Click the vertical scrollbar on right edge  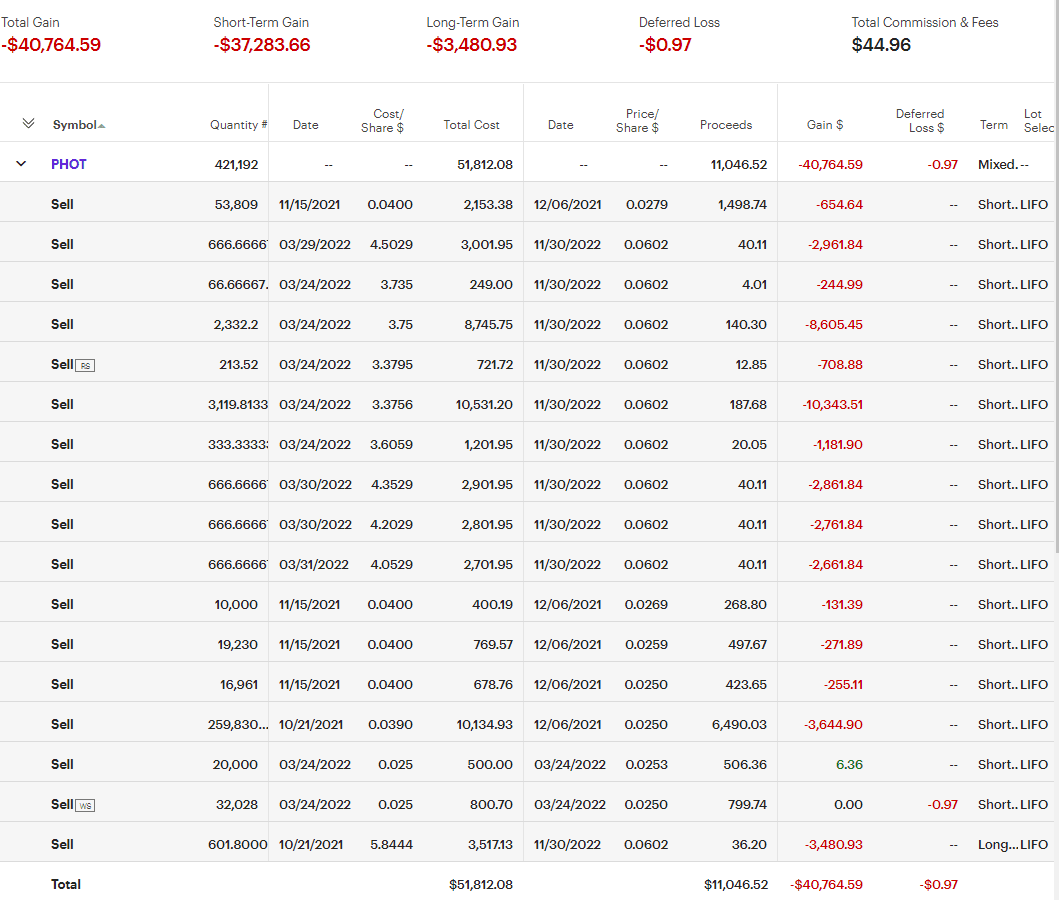(1055, 300)
